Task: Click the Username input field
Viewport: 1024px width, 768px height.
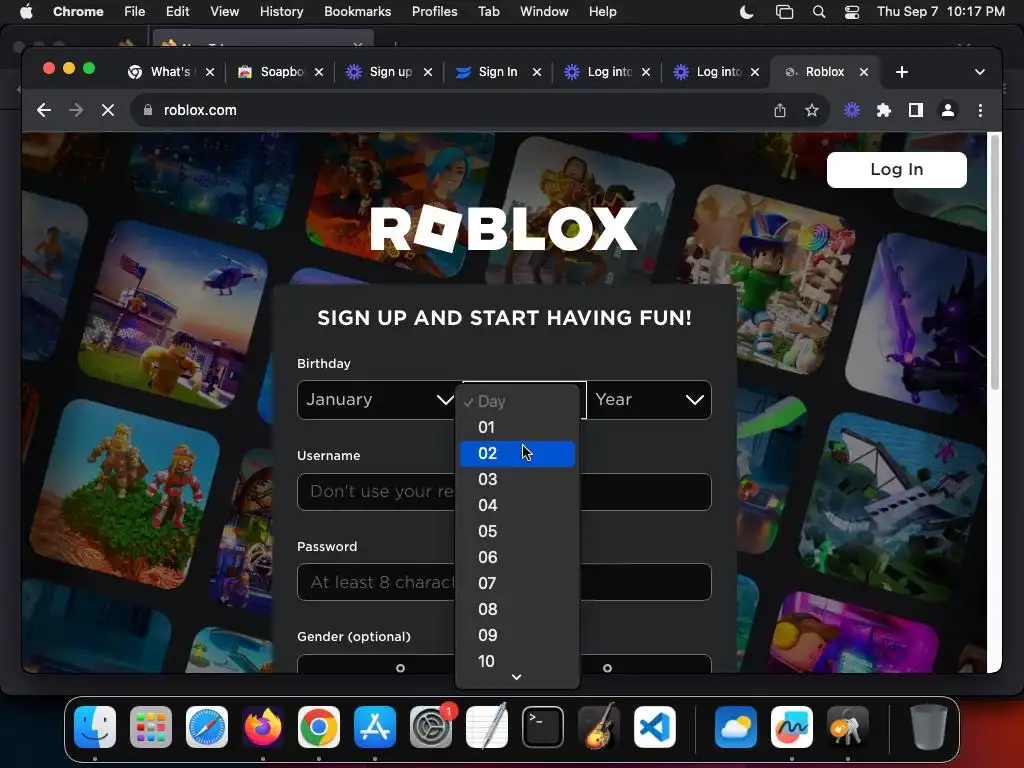Action: [x=504, y=492]
